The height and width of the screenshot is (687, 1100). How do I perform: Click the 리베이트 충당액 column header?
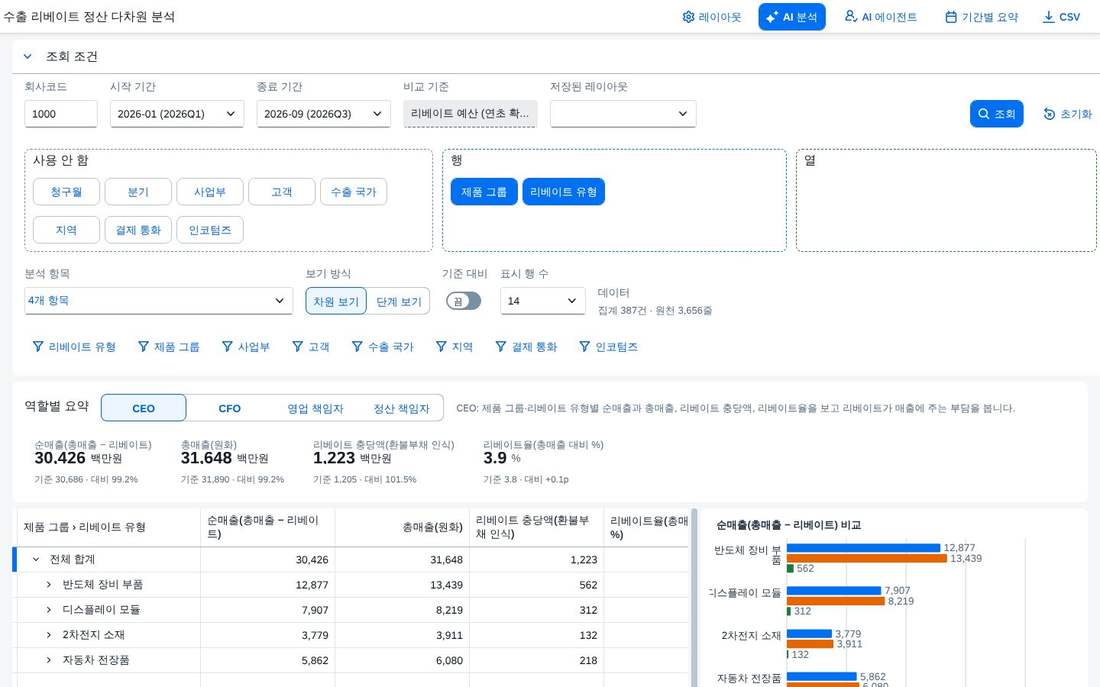point(536,527)
